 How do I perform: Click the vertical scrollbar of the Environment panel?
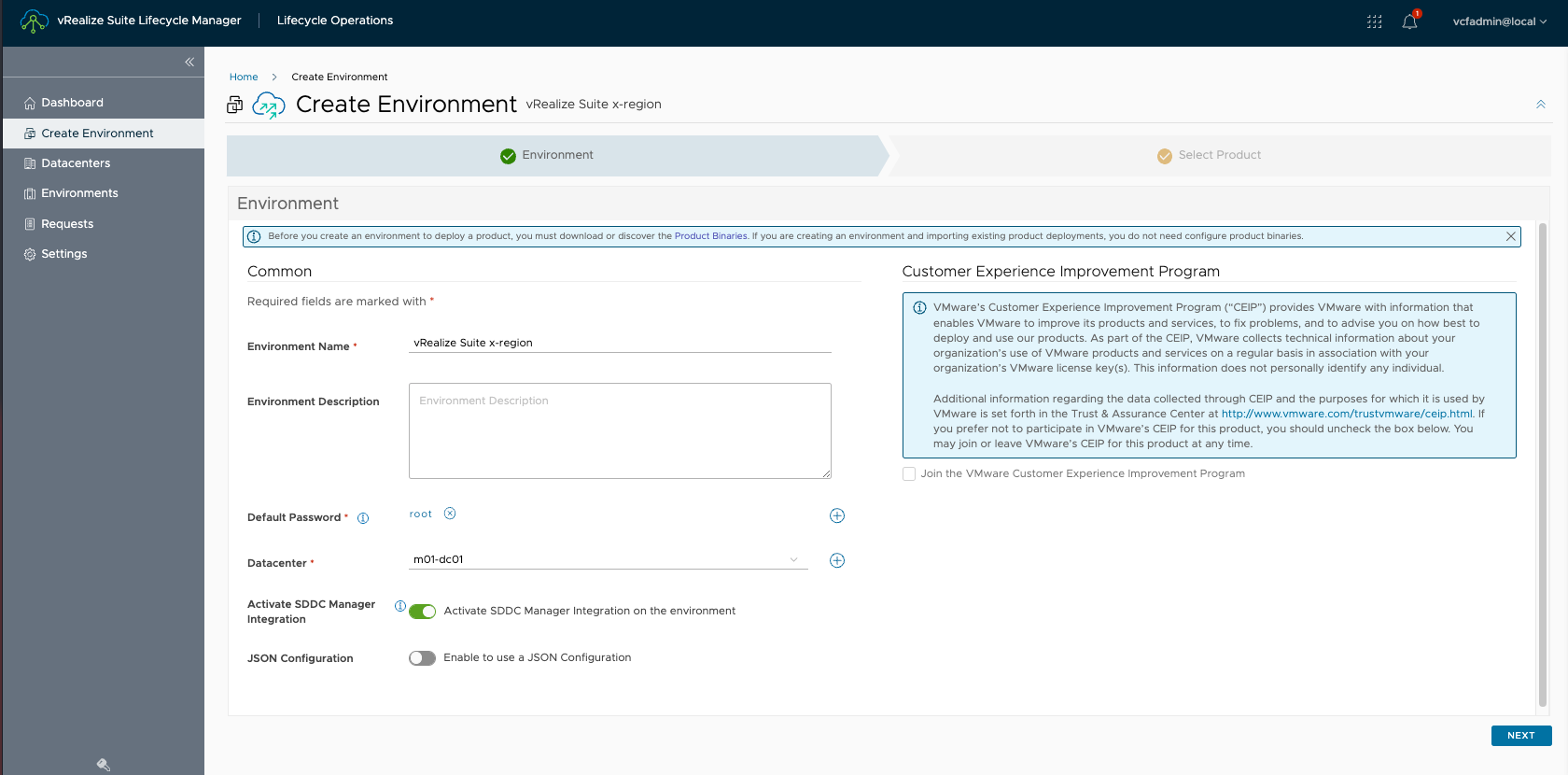tap(1542, 467)
